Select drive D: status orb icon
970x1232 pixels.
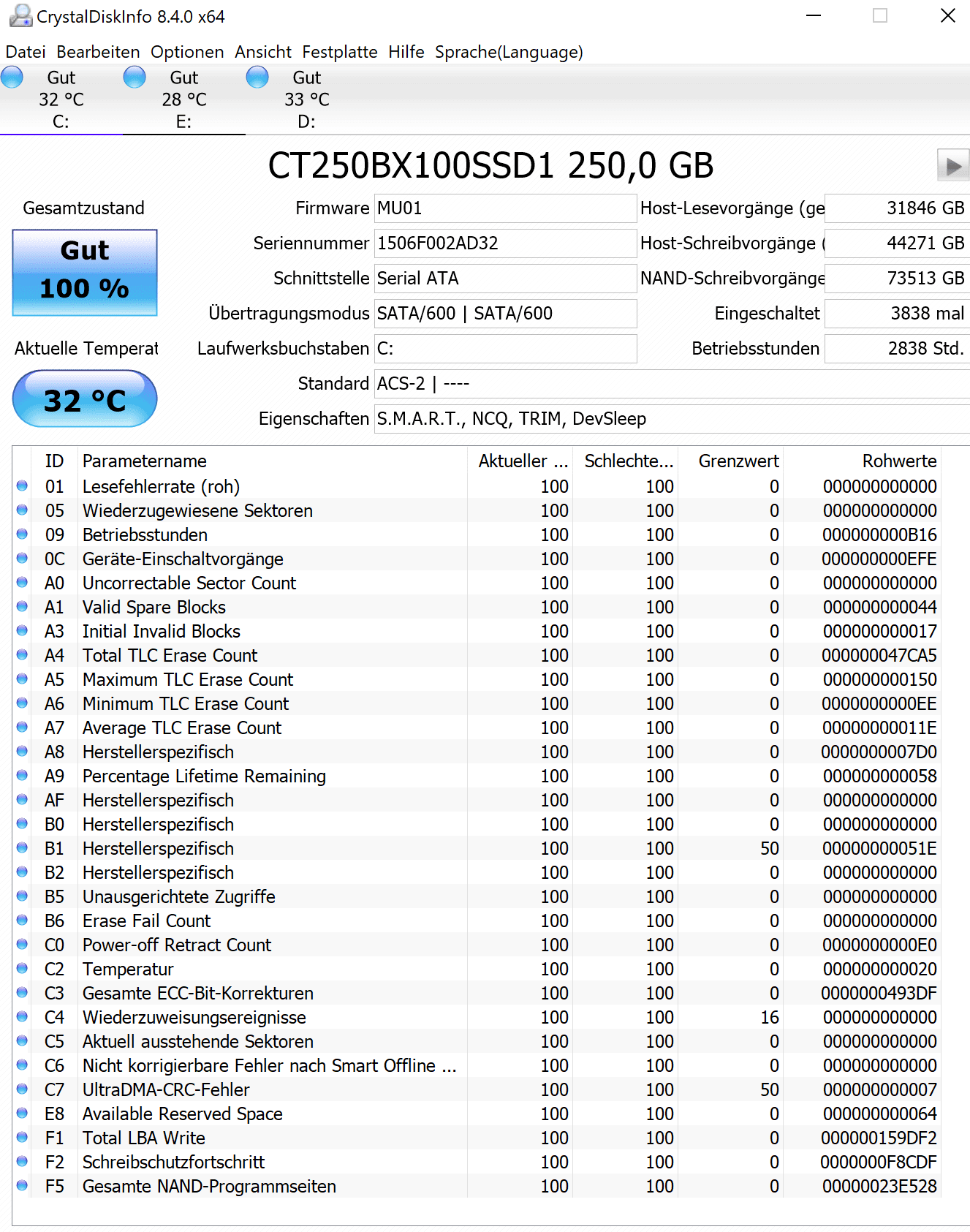point(257,77)
